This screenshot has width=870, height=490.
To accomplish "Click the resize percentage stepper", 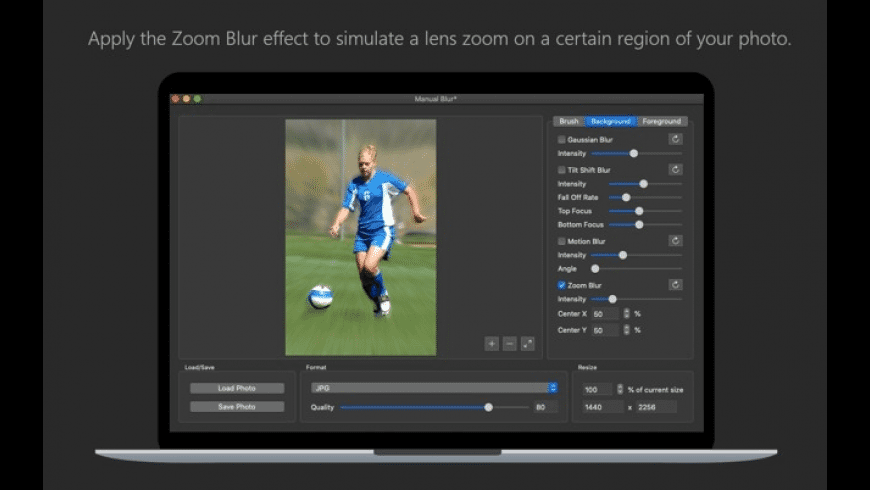I will click(620, 390).
